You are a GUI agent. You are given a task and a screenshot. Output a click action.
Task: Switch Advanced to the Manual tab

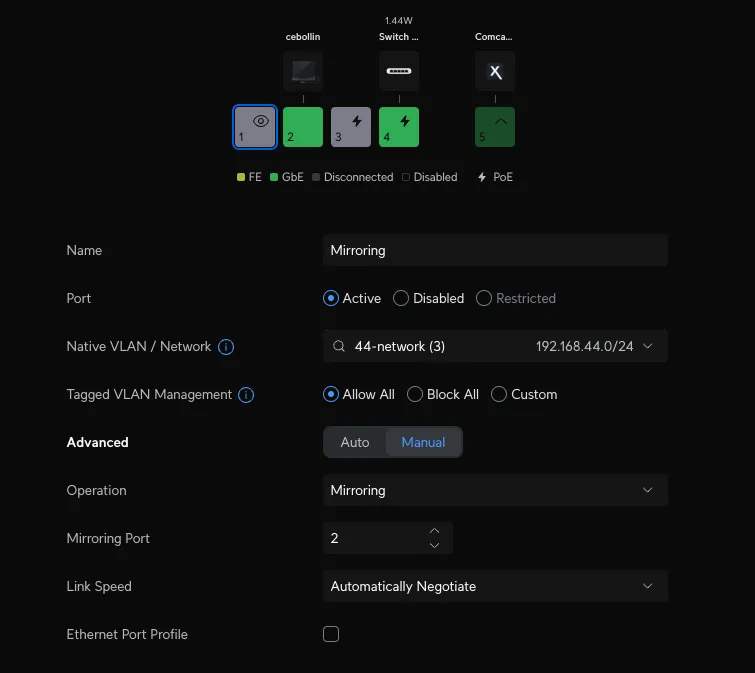coord(423,442)
